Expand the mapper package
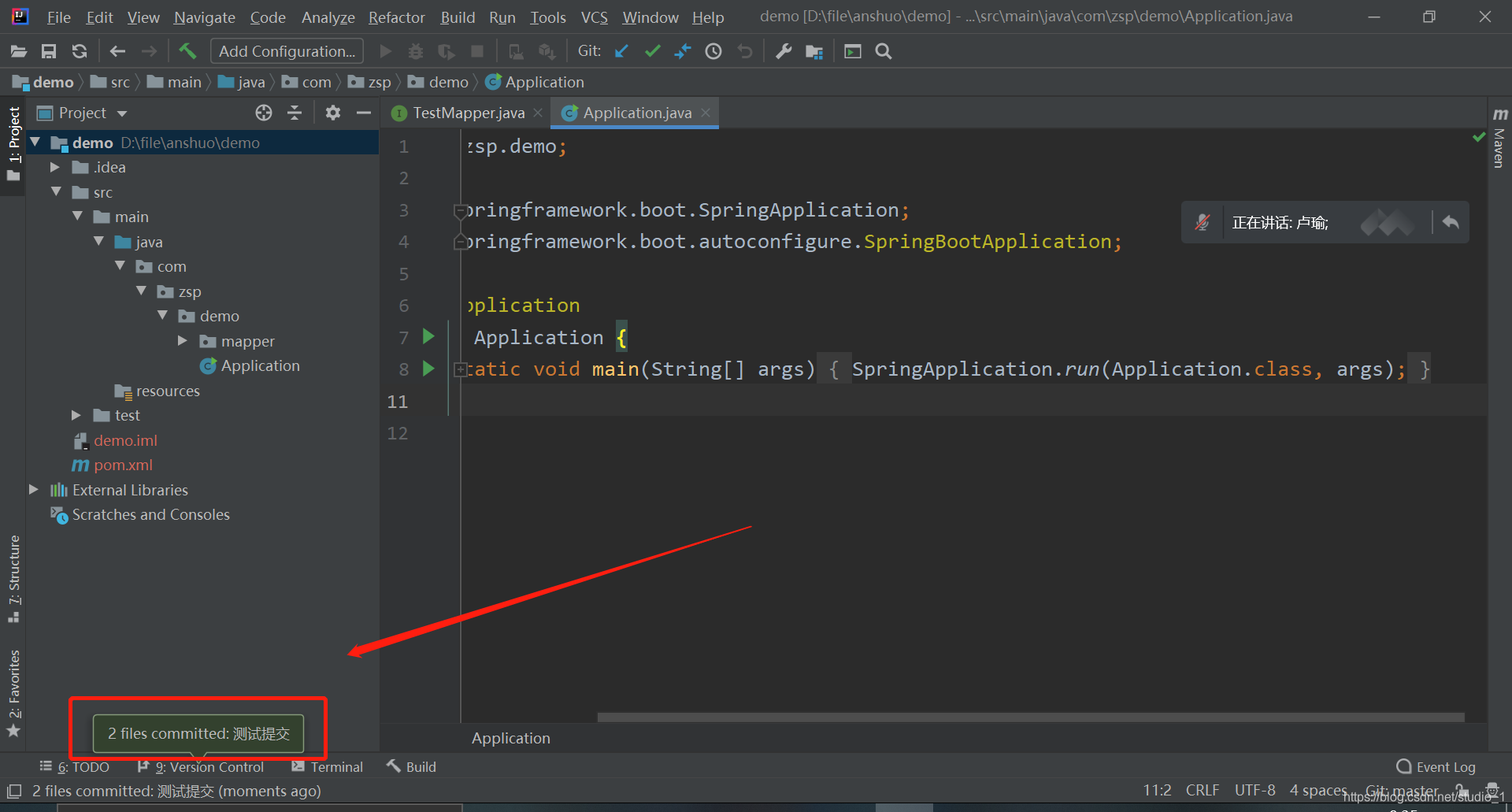This screenshot has height=812, width=1512. pos(183,340)
